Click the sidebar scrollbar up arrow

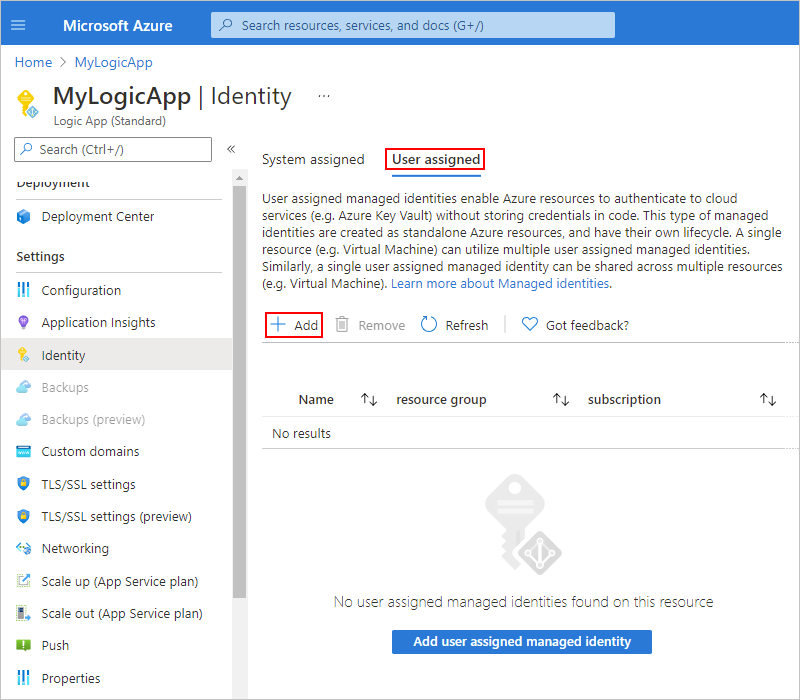239,179
